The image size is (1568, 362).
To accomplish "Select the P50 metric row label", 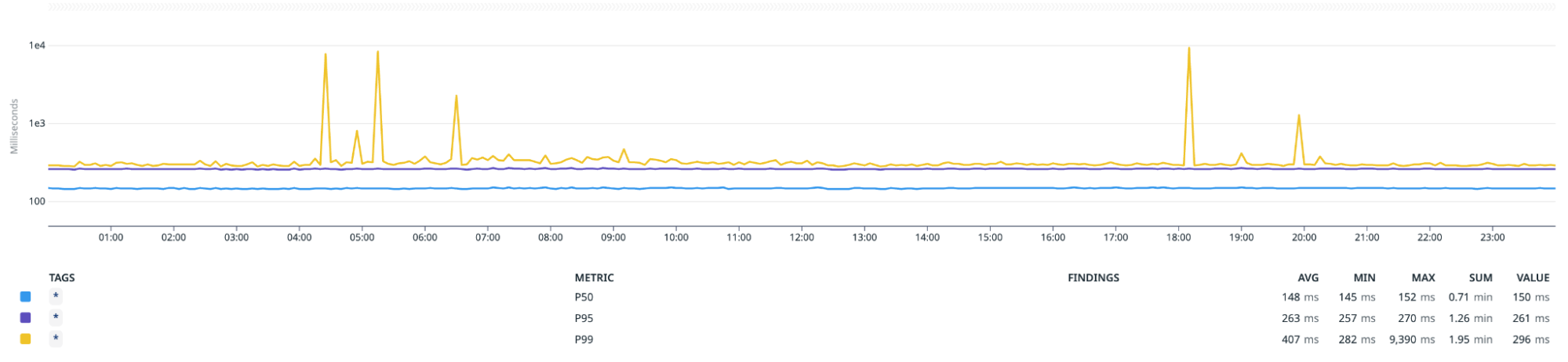I will pyautogui.click(x=584, y=297).
